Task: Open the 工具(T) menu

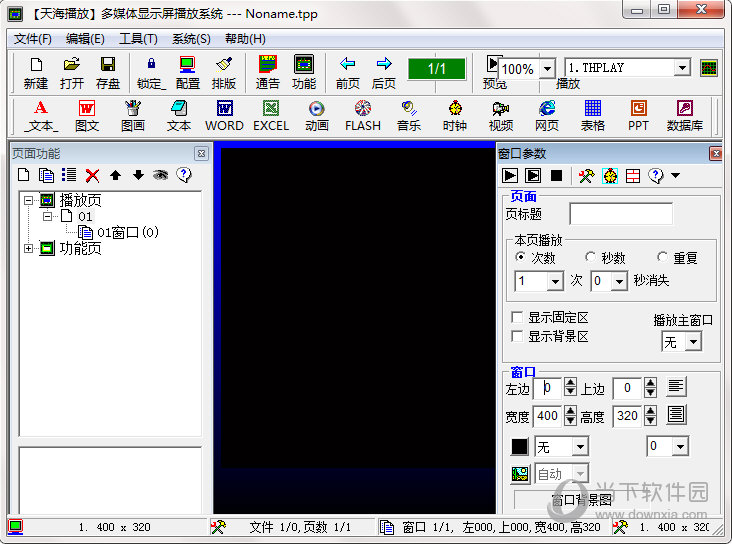Action: pos(138,39)
